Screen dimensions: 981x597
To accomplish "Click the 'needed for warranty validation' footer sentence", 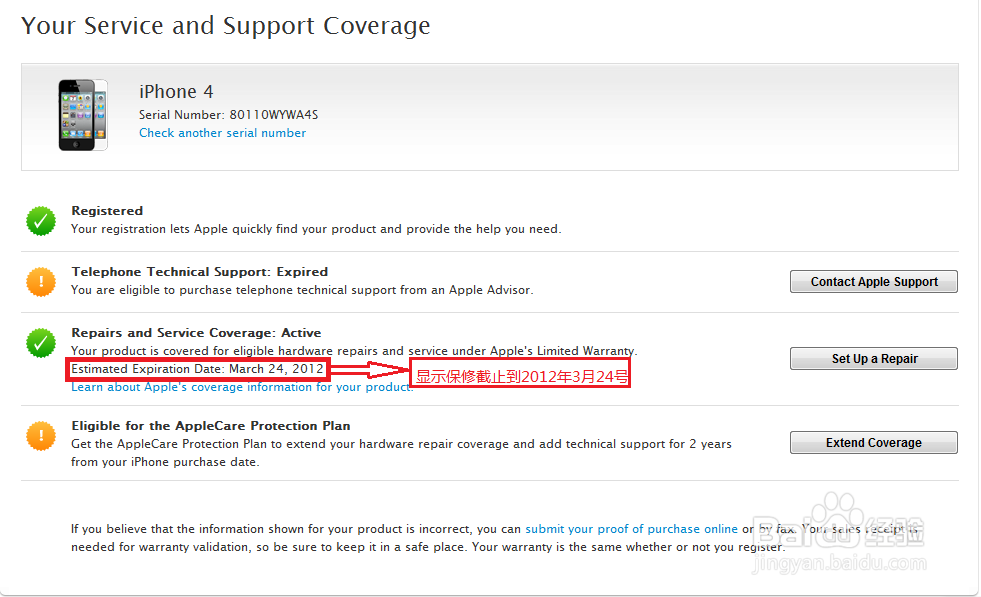I will [x=428, y=547].
